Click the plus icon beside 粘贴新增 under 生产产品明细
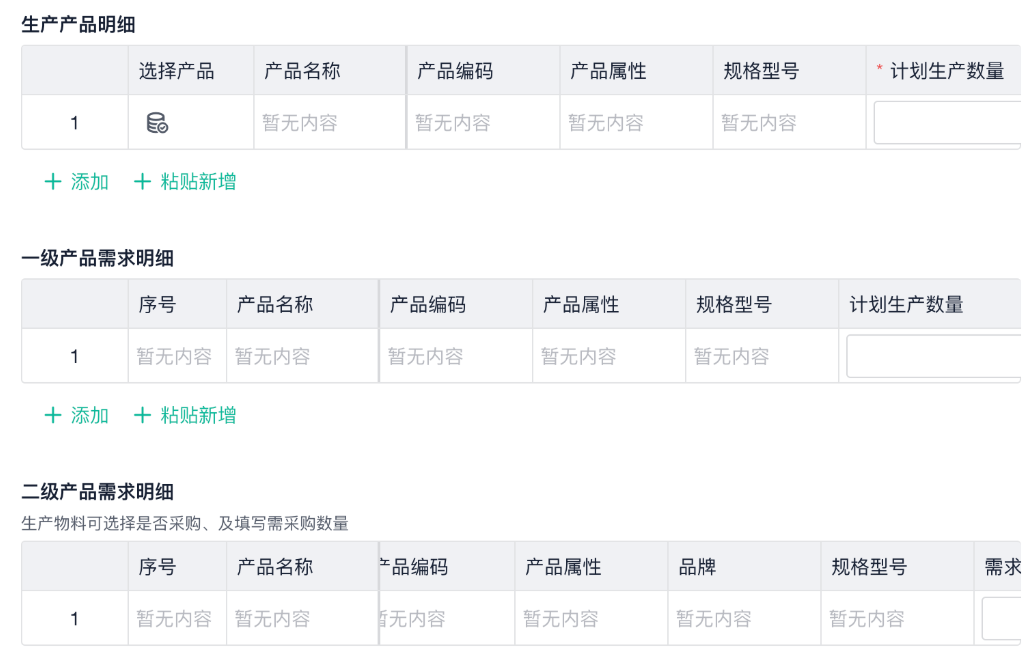The width and height of the screenshot is (1022, 662). 143,182
